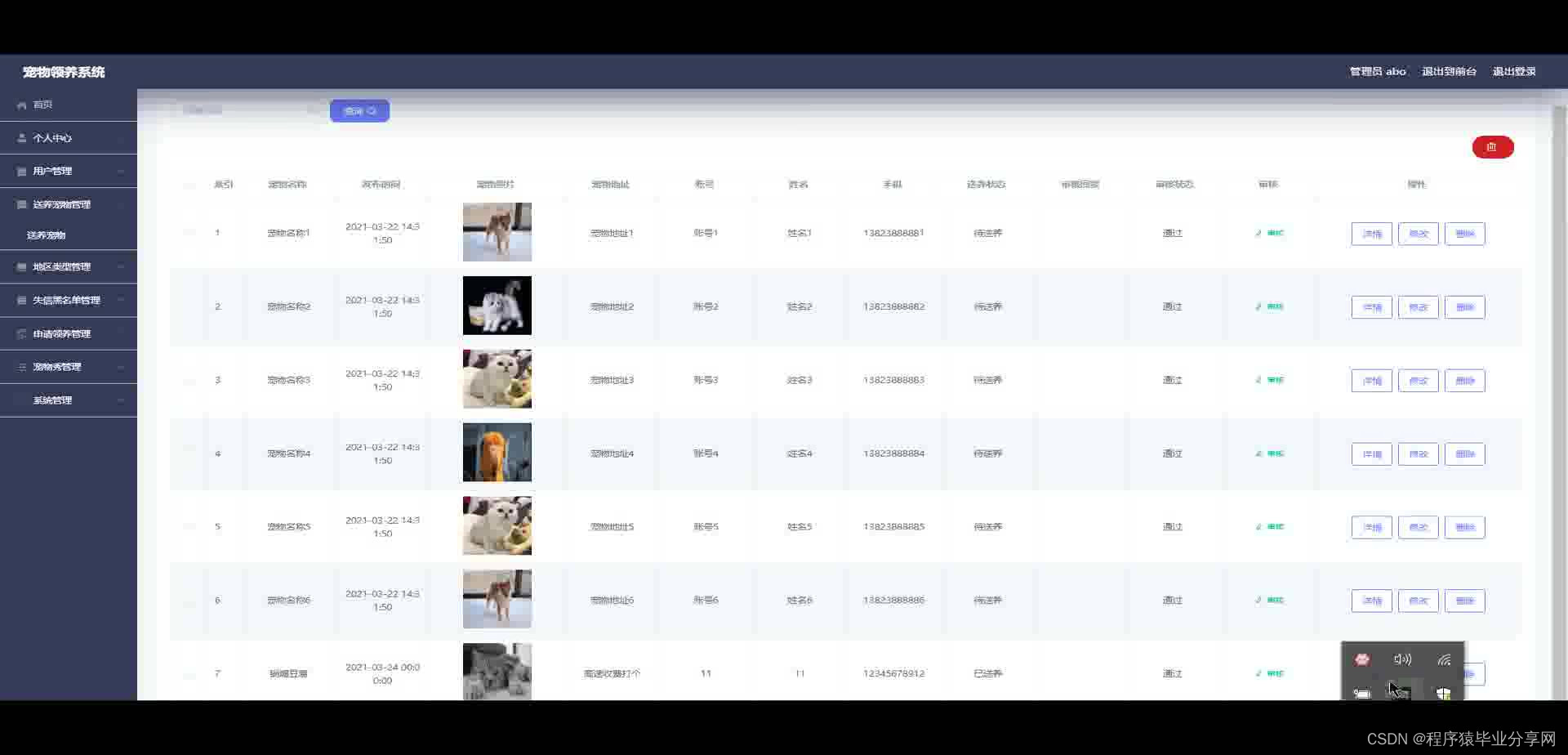
Task: Click 管理员 abo in the header
Action: click(1378, 72)
